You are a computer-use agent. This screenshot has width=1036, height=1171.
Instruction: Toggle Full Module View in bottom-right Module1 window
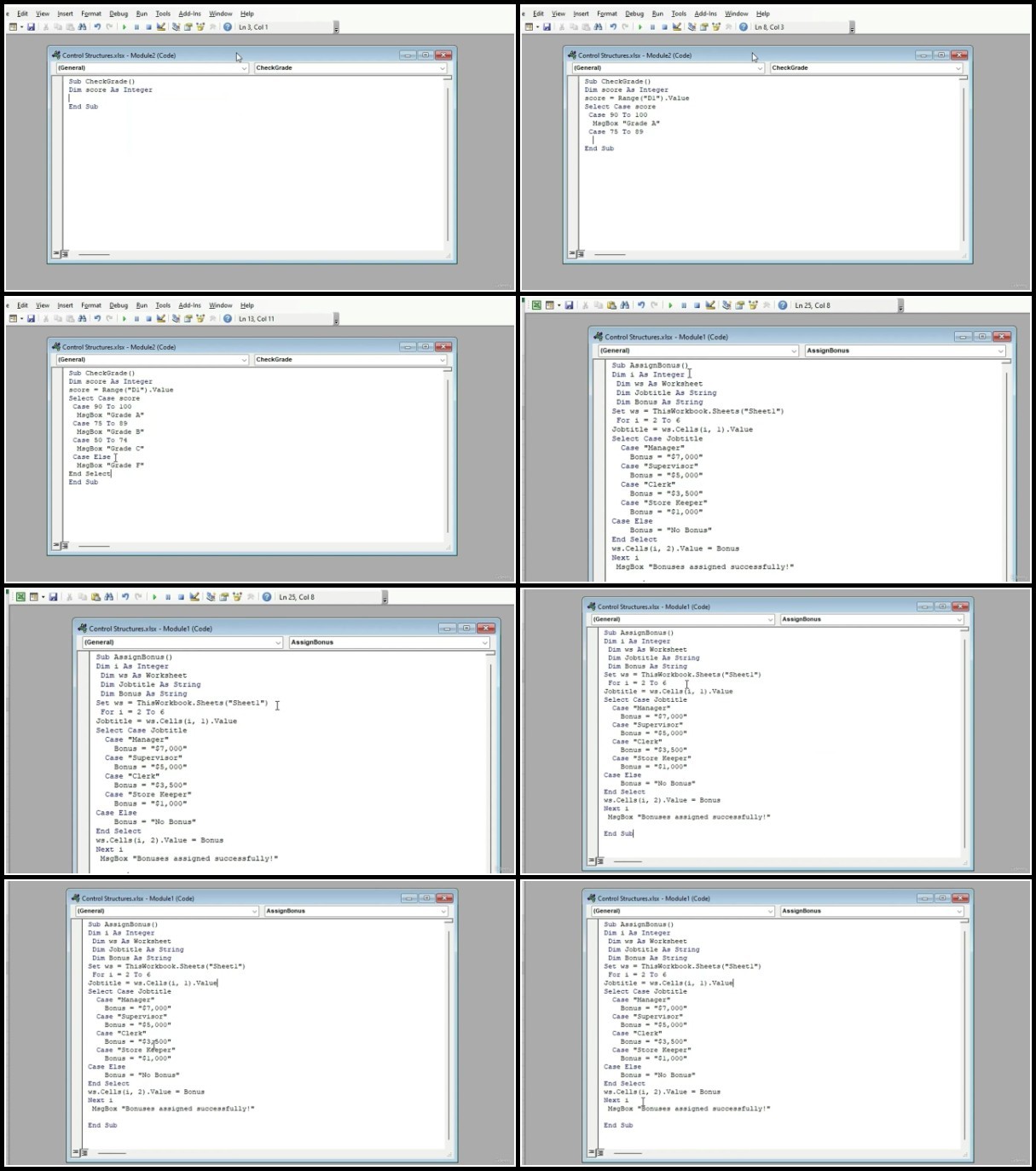point(599,1152)
